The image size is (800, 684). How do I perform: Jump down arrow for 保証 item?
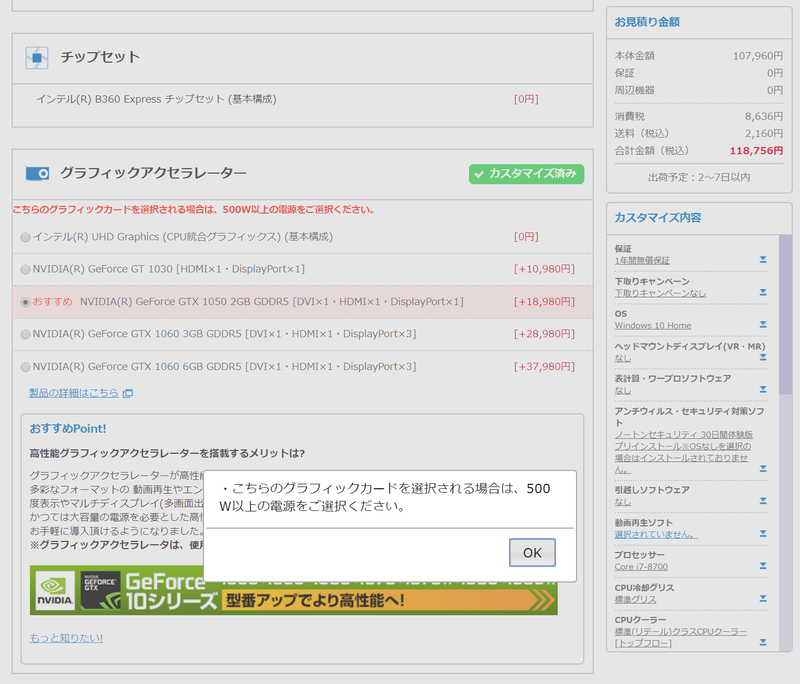coord(763,260)
